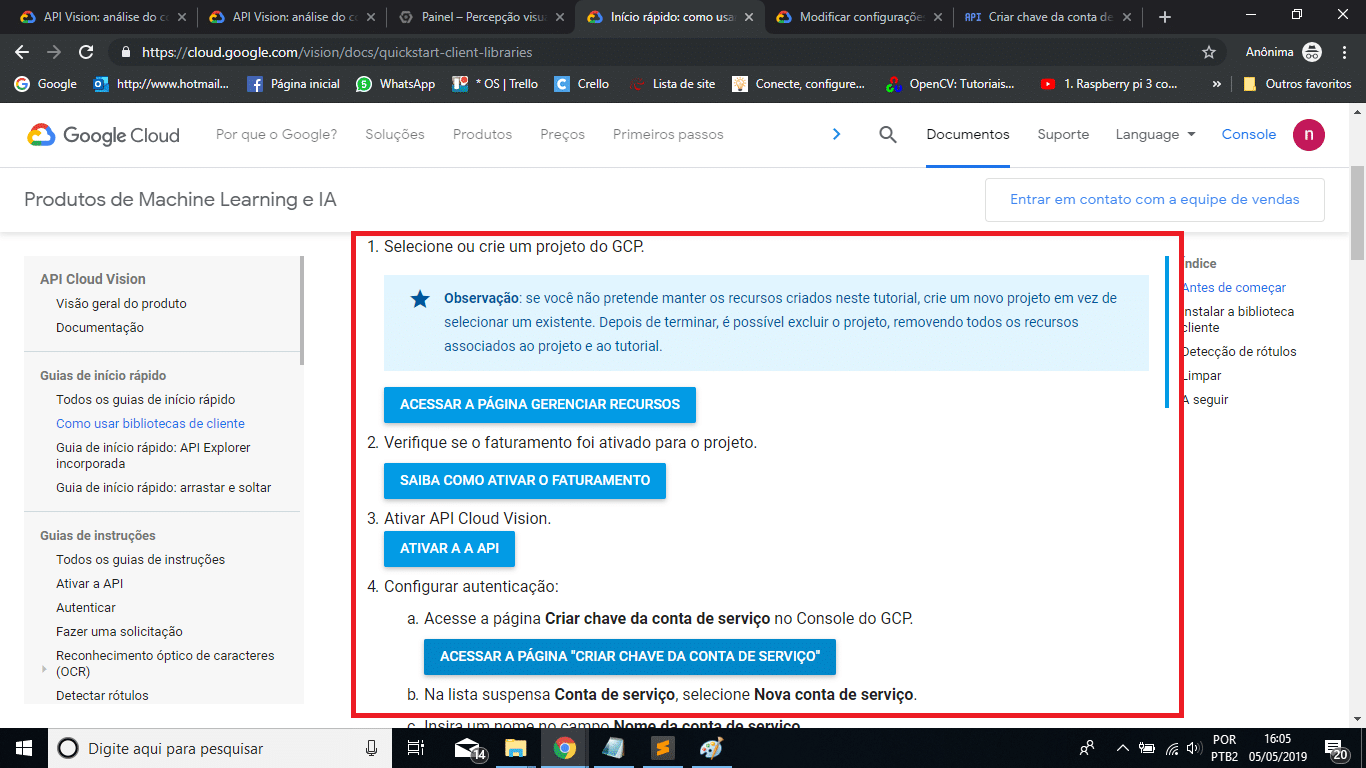1366x768 pixels.
Task: Open the Chrome three-dot menu
Action: (x=1345, y=52)
